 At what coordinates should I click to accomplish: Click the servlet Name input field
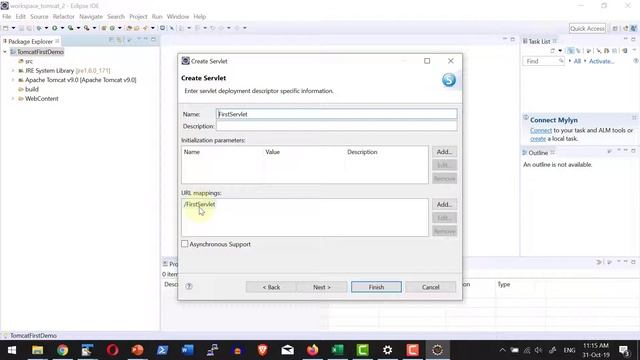click(x=337, y=114)
